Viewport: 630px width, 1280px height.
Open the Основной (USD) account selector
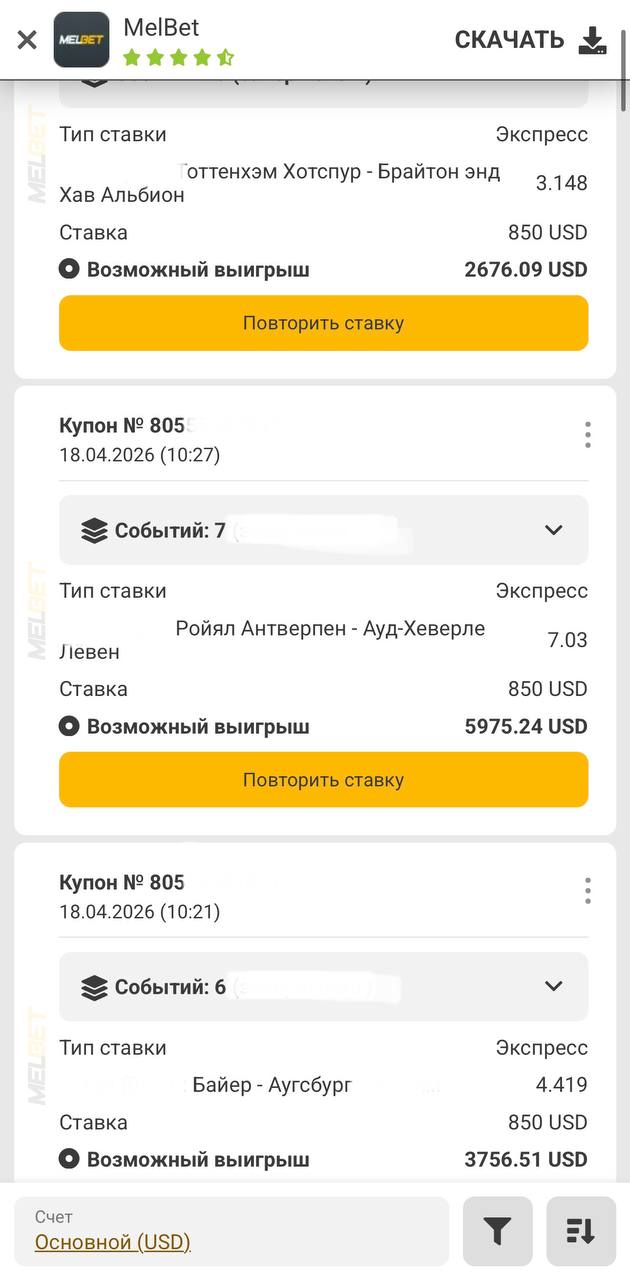(112, 1242)
